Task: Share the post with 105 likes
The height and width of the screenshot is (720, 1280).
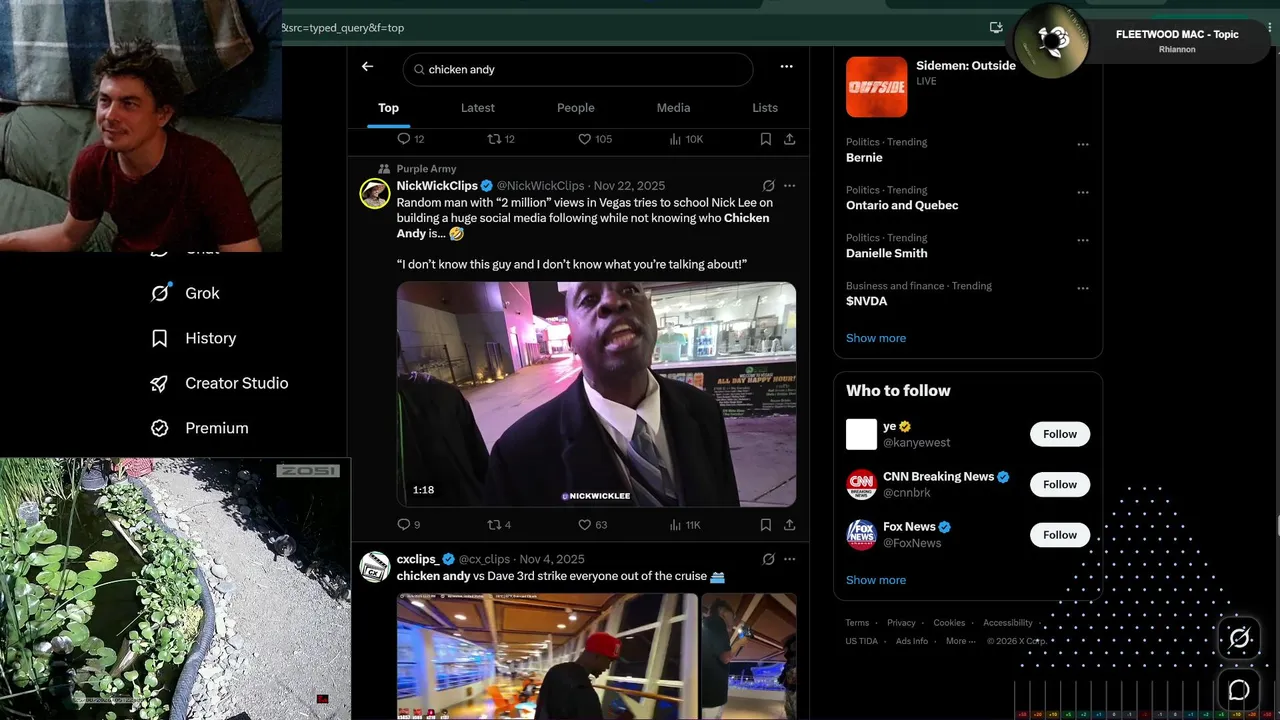Action: pyautogui.click(x=789, y=139)
